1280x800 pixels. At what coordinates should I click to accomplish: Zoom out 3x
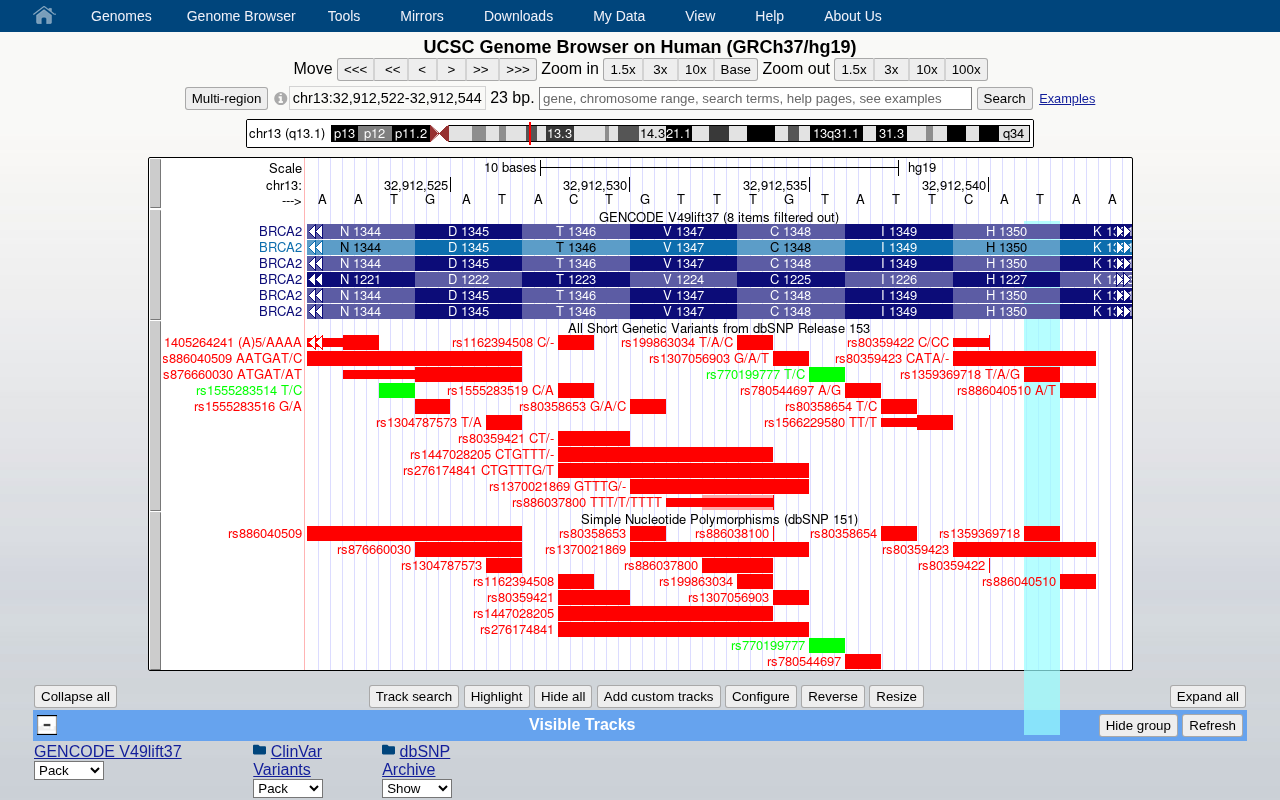point(891,69)
